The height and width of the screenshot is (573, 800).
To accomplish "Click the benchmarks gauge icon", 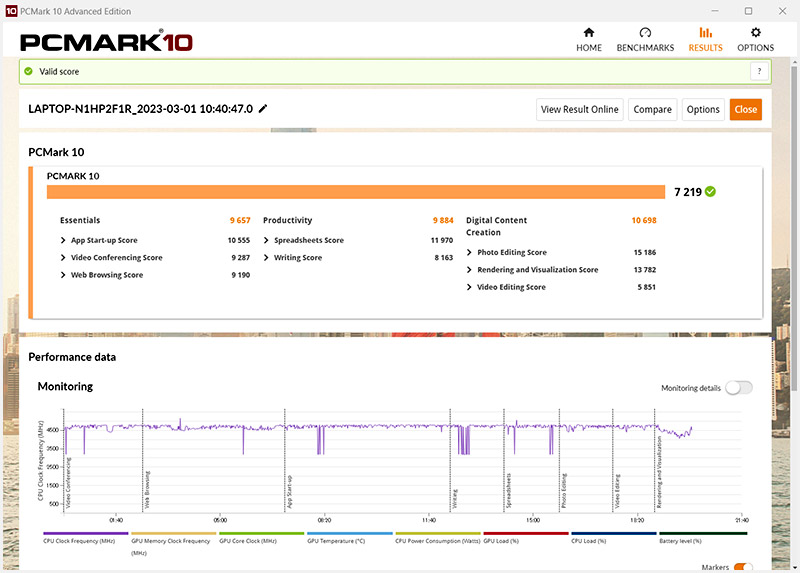I will tap(645, 33).
